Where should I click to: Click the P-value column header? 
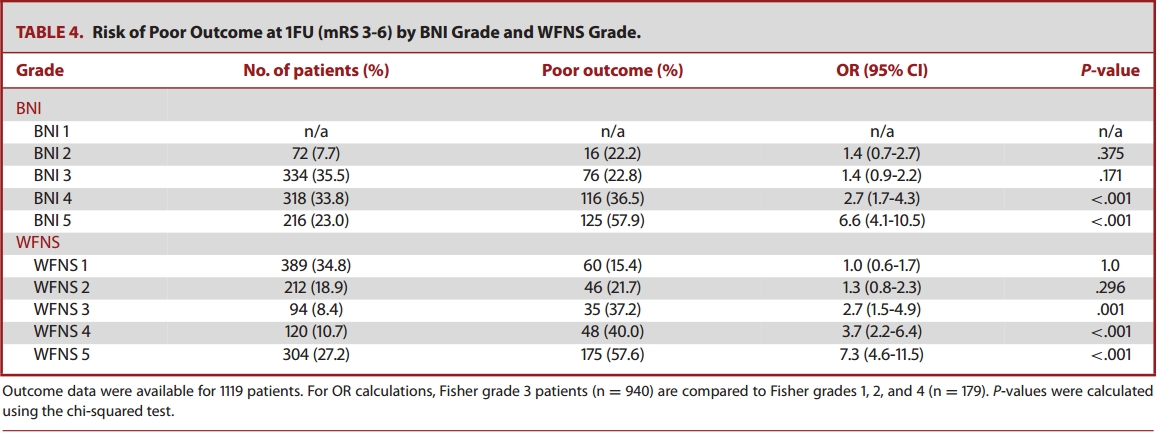[1110, 70]
